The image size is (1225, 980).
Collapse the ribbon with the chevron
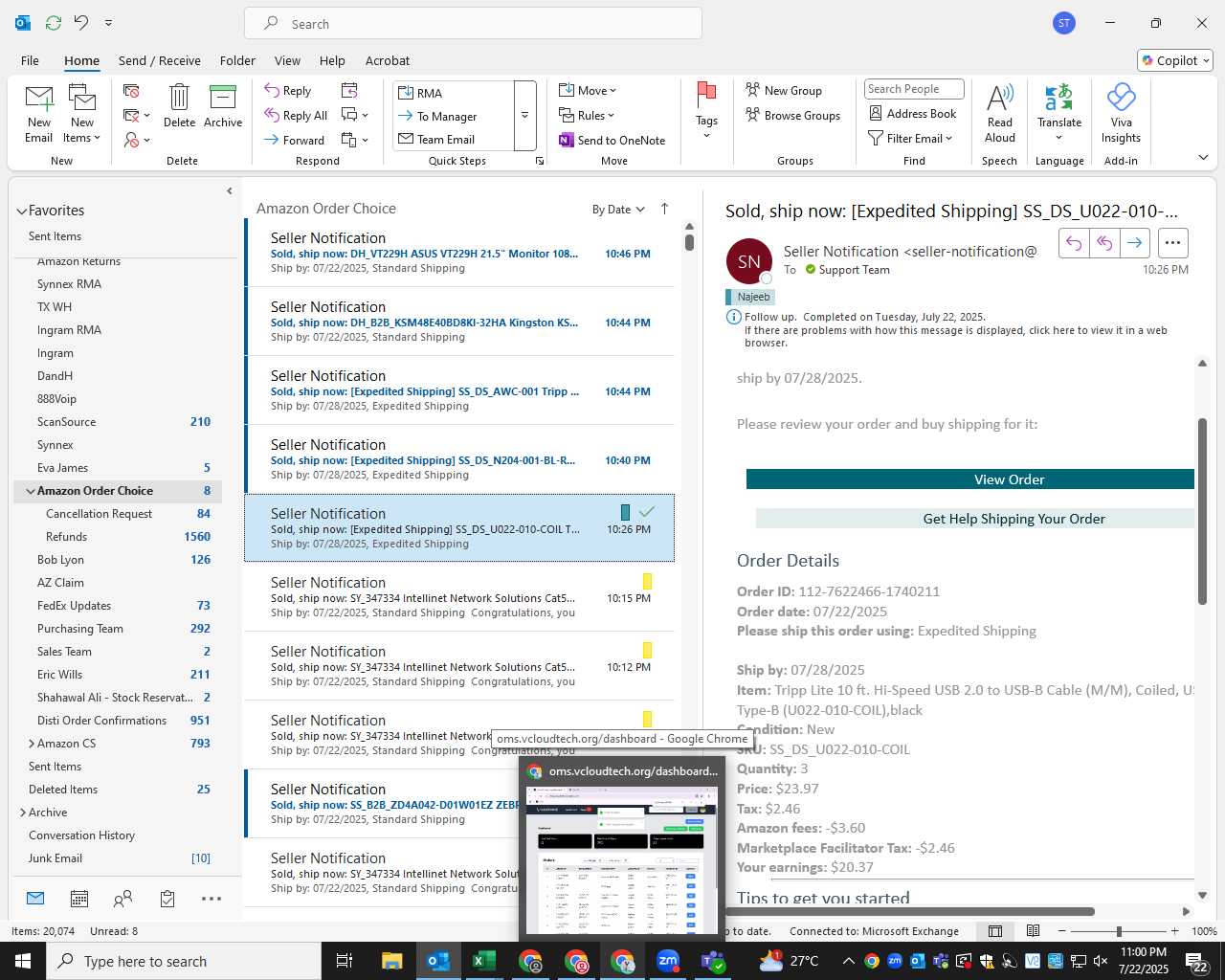(x=1203, y=157)
